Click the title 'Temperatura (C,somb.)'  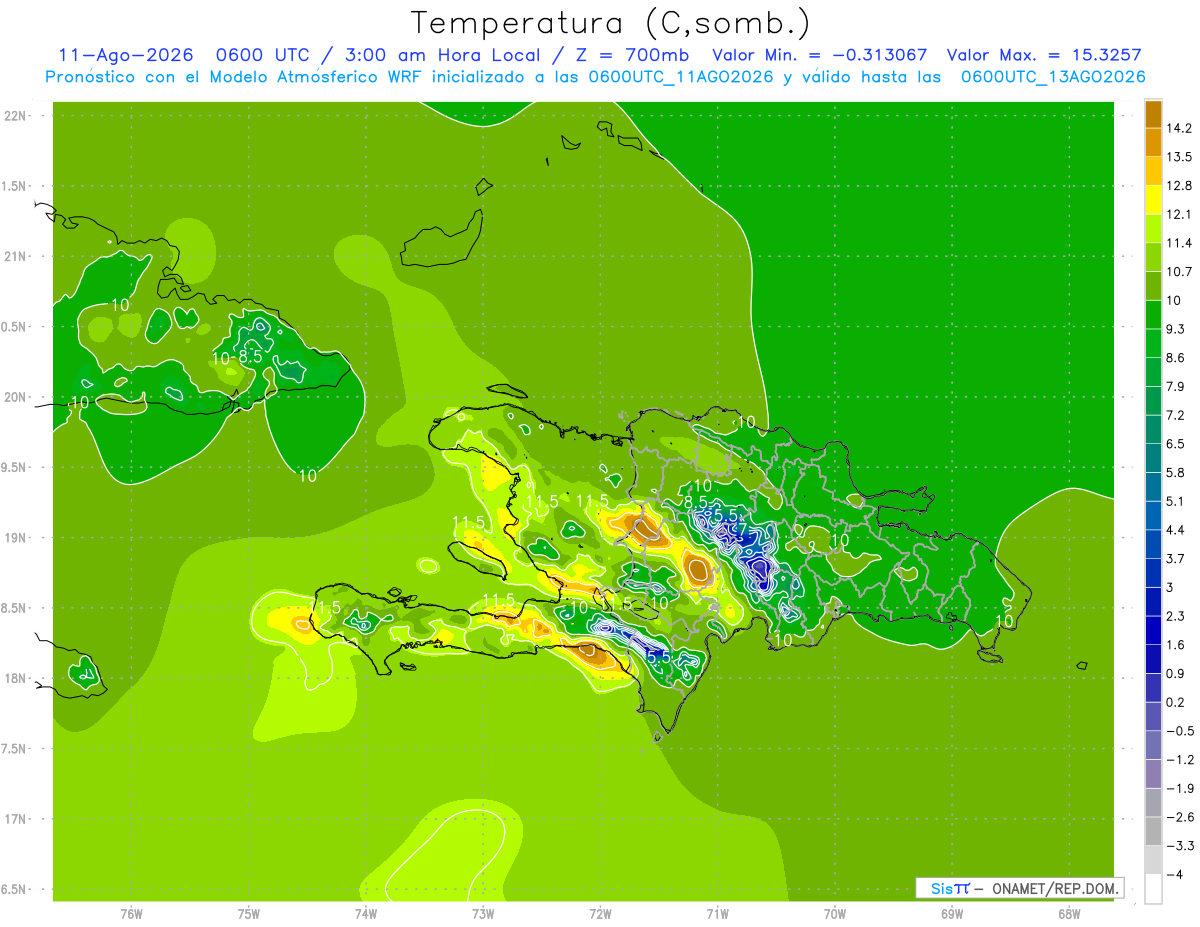point(610,23)
